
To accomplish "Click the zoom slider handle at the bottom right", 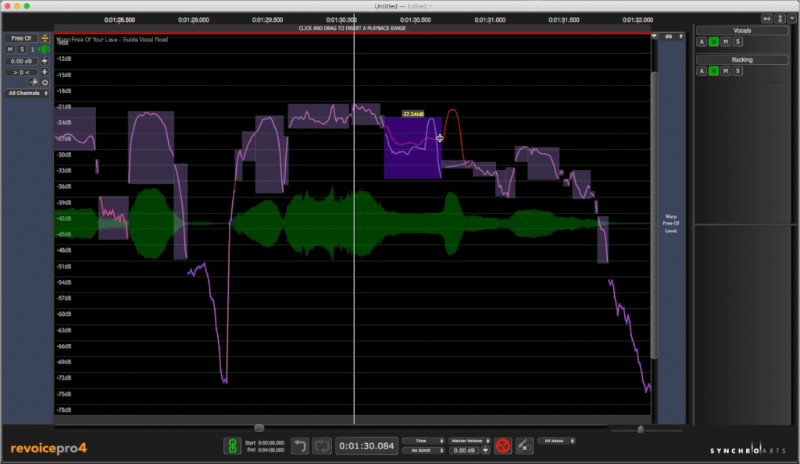I will [640, 429].
